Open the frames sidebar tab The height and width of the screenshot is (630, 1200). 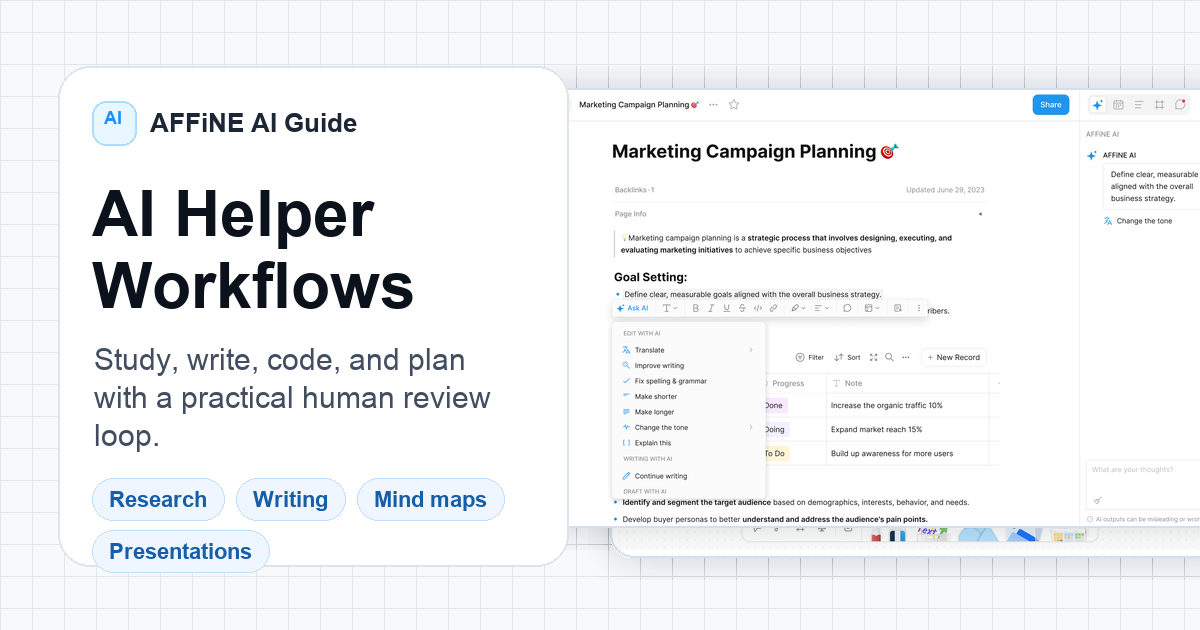(1159, 104)
